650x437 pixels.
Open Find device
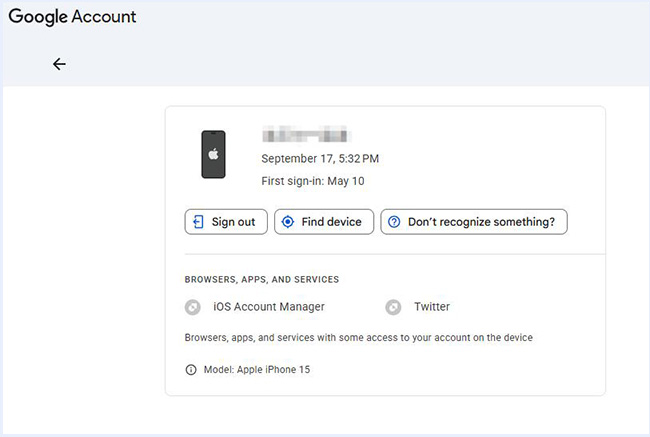324,222
